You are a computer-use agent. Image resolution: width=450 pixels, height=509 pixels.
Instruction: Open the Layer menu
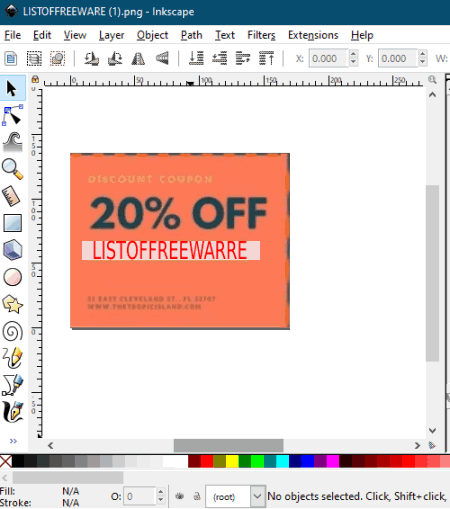point(111,35)
